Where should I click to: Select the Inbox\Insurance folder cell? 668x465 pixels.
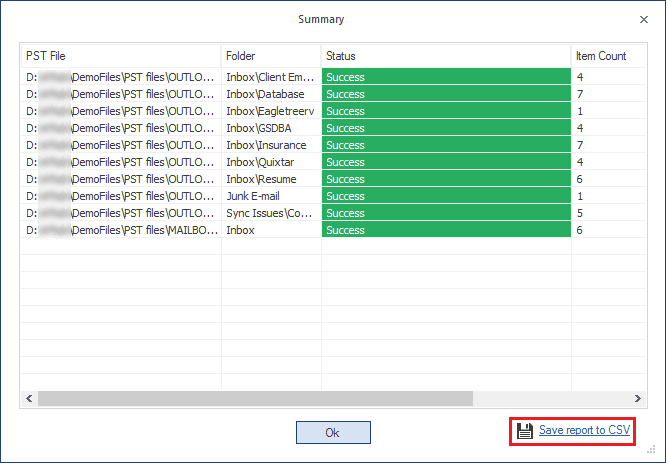[271, 145]
